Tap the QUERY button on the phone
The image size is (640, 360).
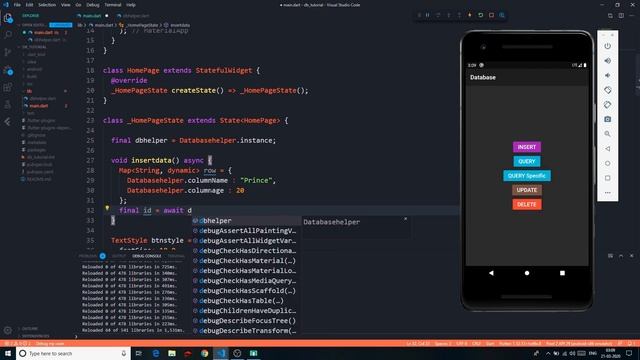[527, 161]
